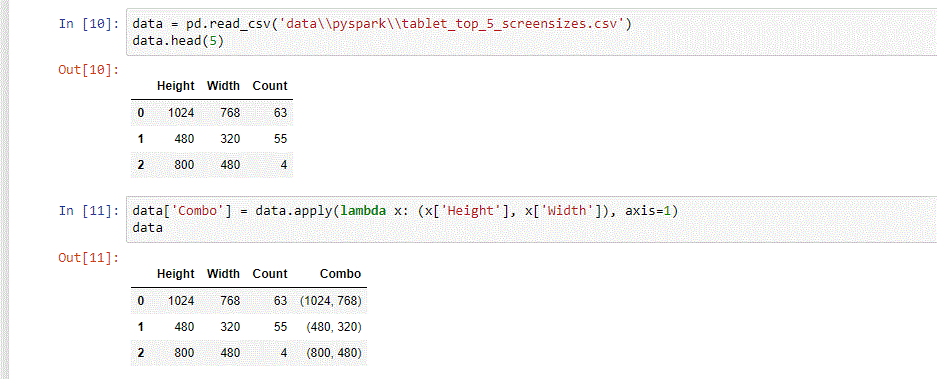937x379 pixels.
Task: Click the In [10] code input cell
Action: (x=531, y=32)
